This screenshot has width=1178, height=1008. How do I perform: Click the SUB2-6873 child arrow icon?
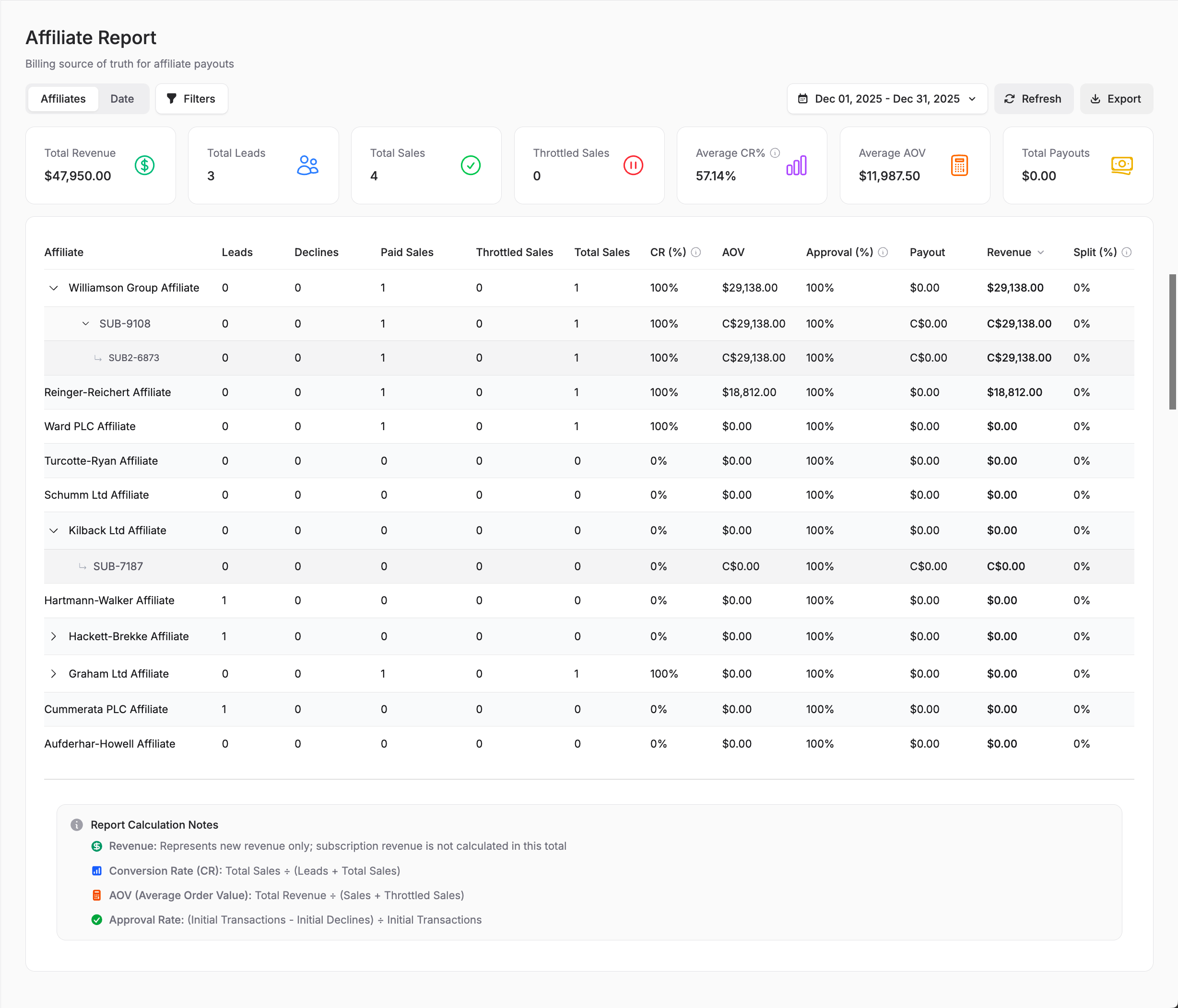coord(98,358)
